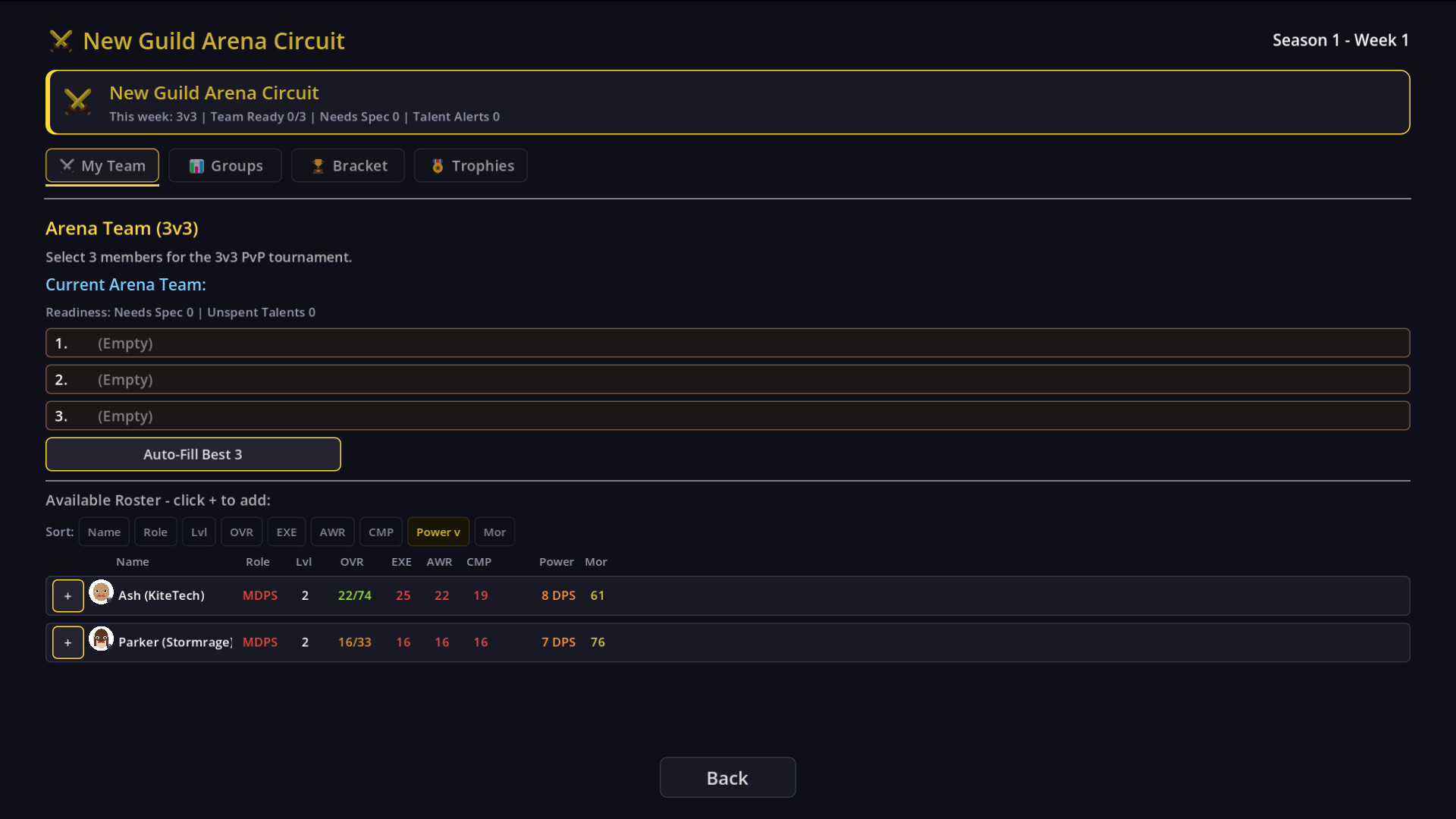The image size is (1456, 819).
Task: Click Ash's avatar portrait
Action: [101, 592]
